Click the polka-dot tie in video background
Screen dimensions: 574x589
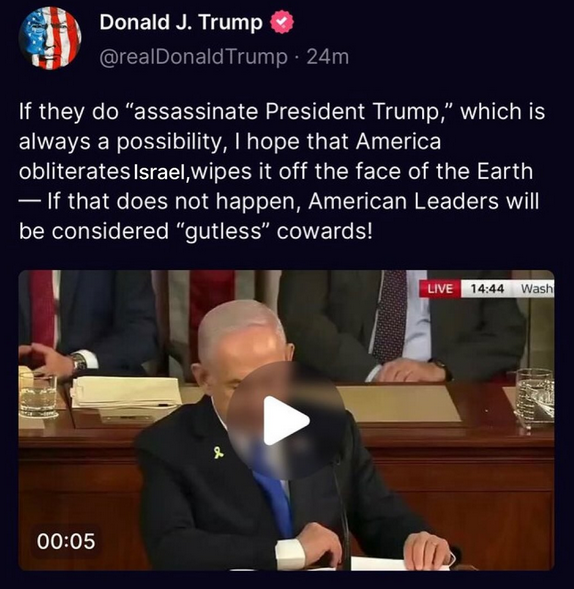click(390, 314)
